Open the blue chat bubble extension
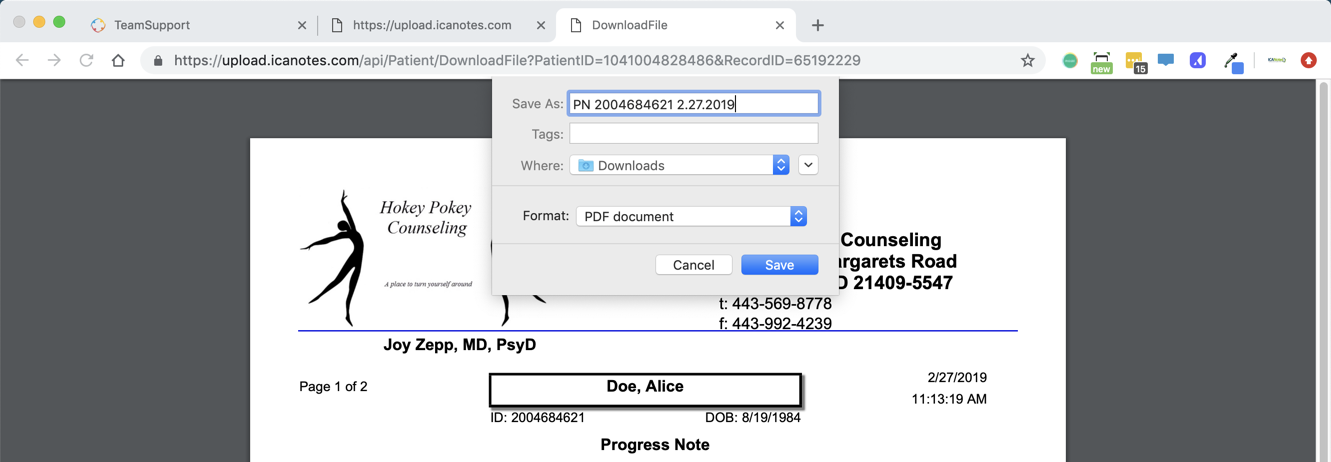Image resolution: width=1331 pixels, height=462 pixels. tap(1166, 60)
